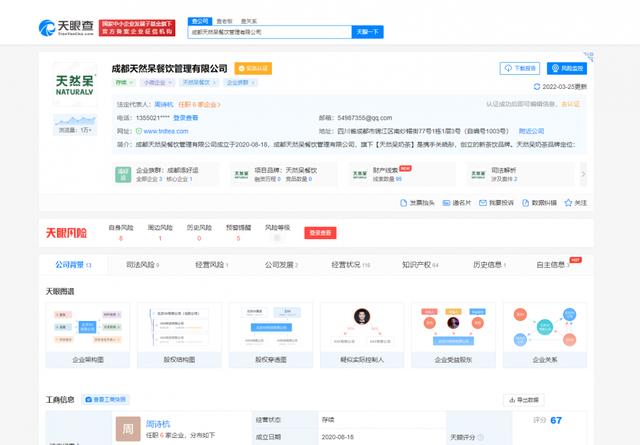Open the 项目品牌 天然呆餐饮 card

tap(284, 174)
